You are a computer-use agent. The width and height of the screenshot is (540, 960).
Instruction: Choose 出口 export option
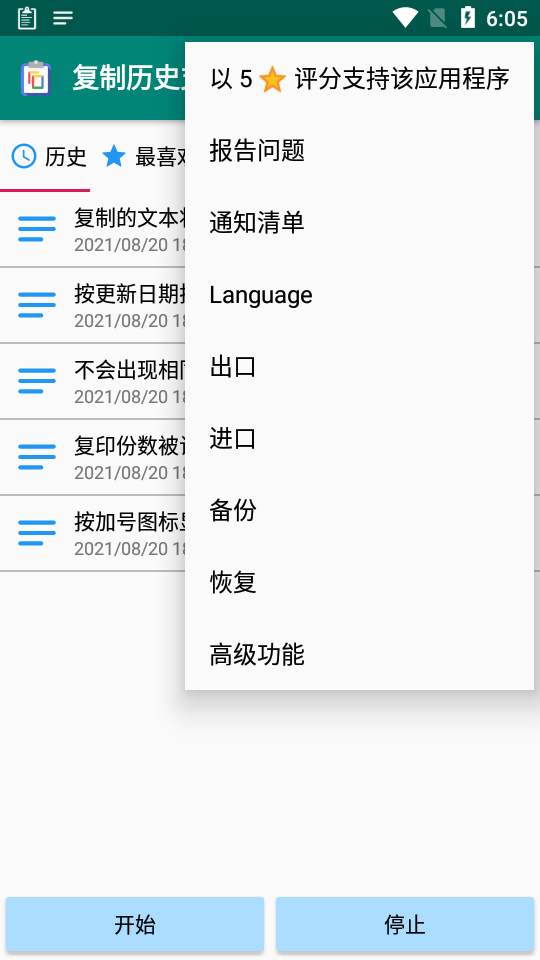click(359, 367)
